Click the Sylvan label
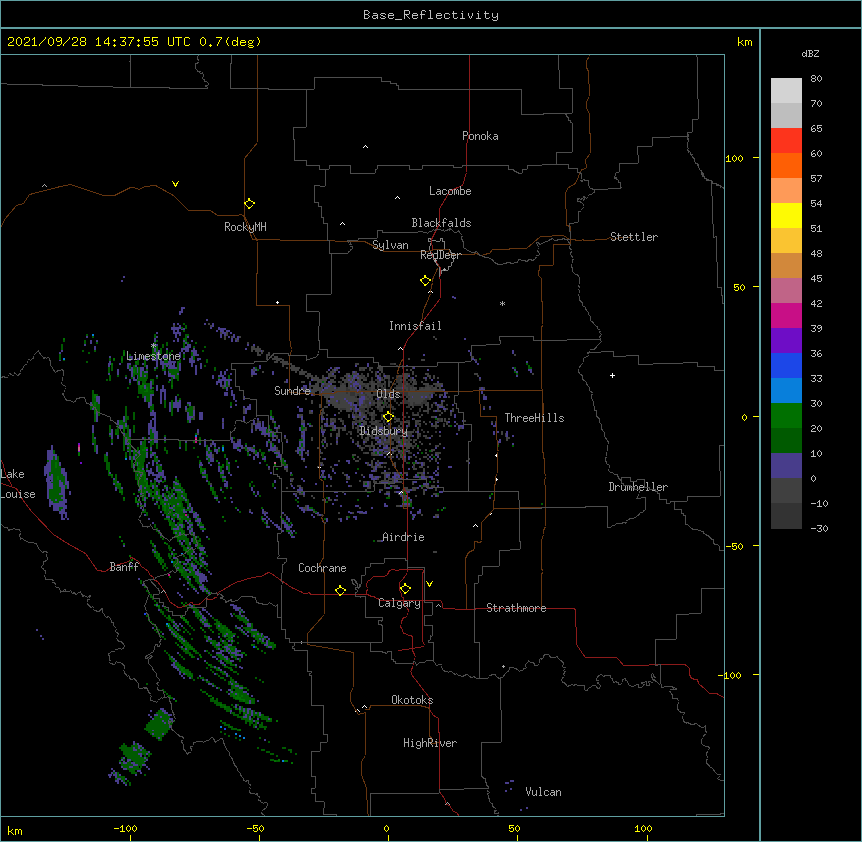862x842 pixels. 390,245
